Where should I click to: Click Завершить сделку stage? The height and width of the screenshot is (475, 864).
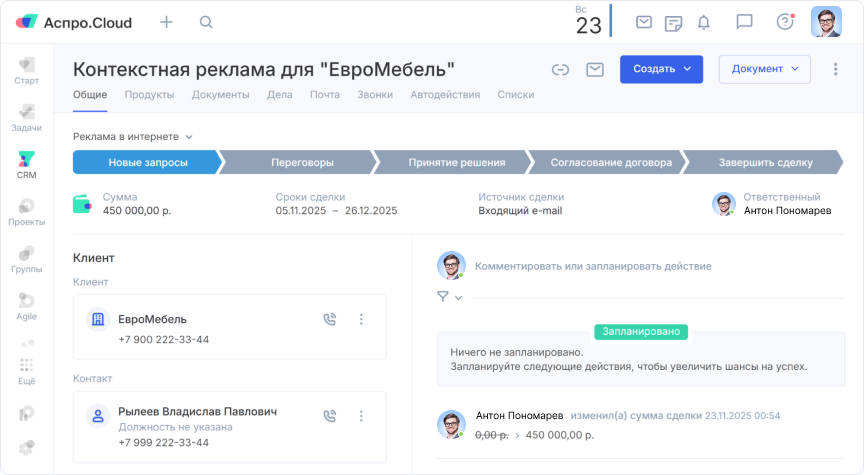[765, 162]
